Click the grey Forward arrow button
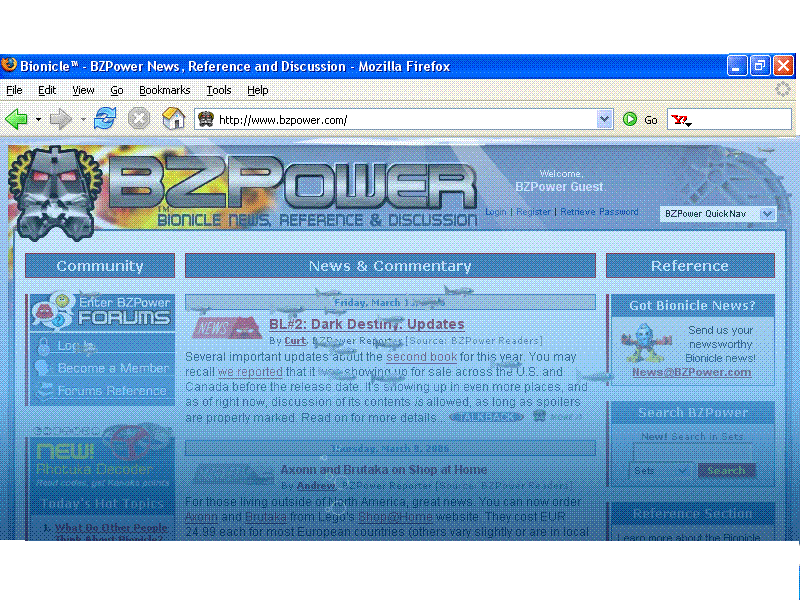This screenshot has height=600, width=800. (61, 120)
